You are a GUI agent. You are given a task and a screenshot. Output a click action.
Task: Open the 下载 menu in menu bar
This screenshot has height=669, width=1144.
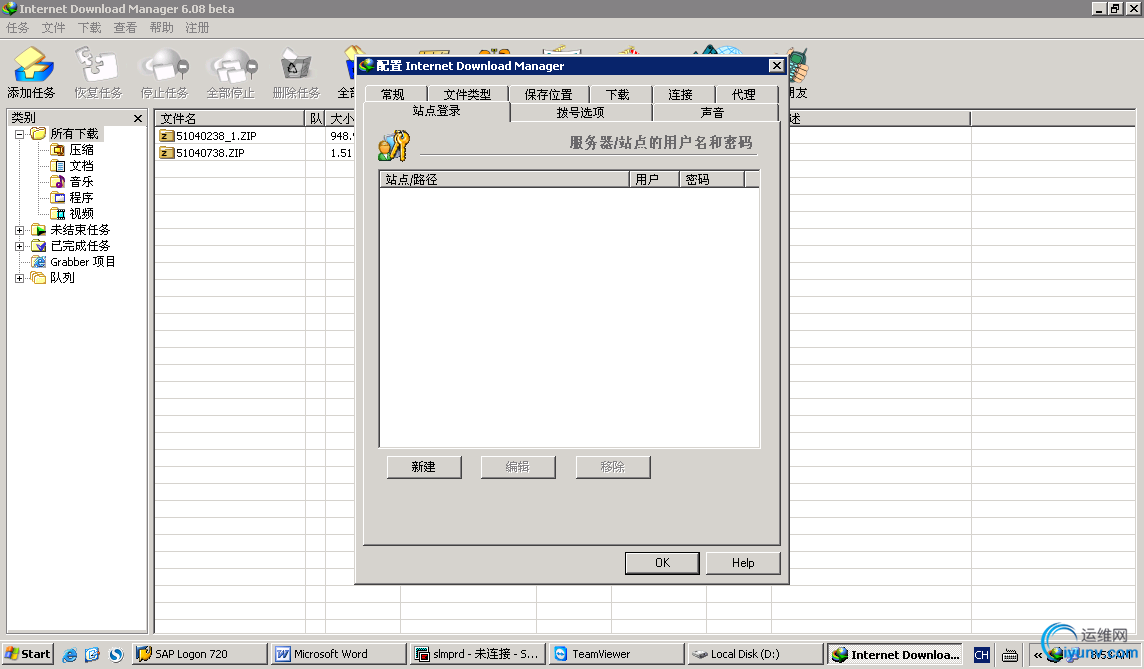click(89, 28)
